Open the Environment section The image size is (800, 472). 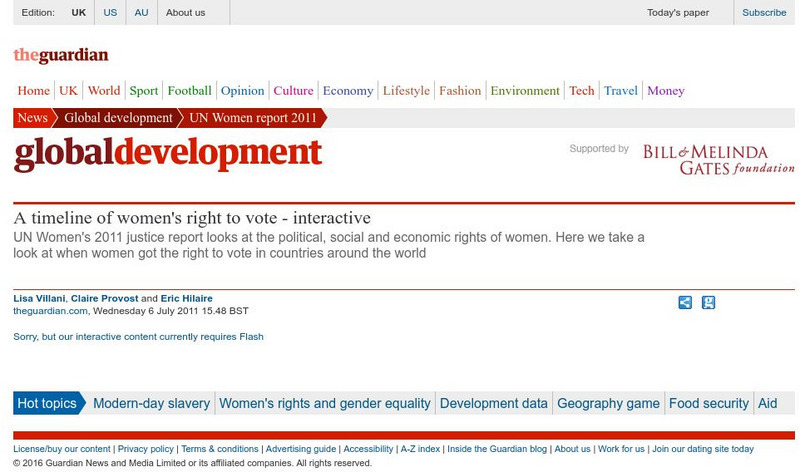(525, 91)
